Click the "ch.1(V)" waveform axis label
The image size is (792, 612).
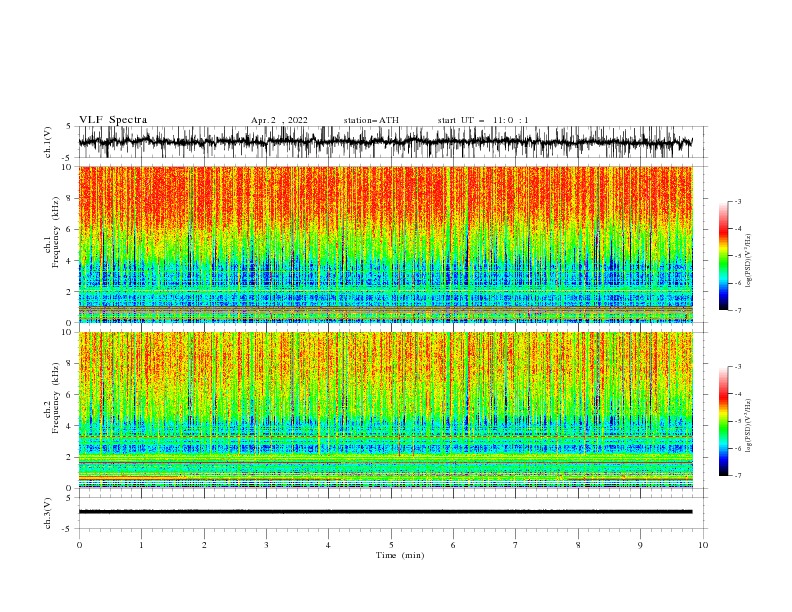click(48, 142)
